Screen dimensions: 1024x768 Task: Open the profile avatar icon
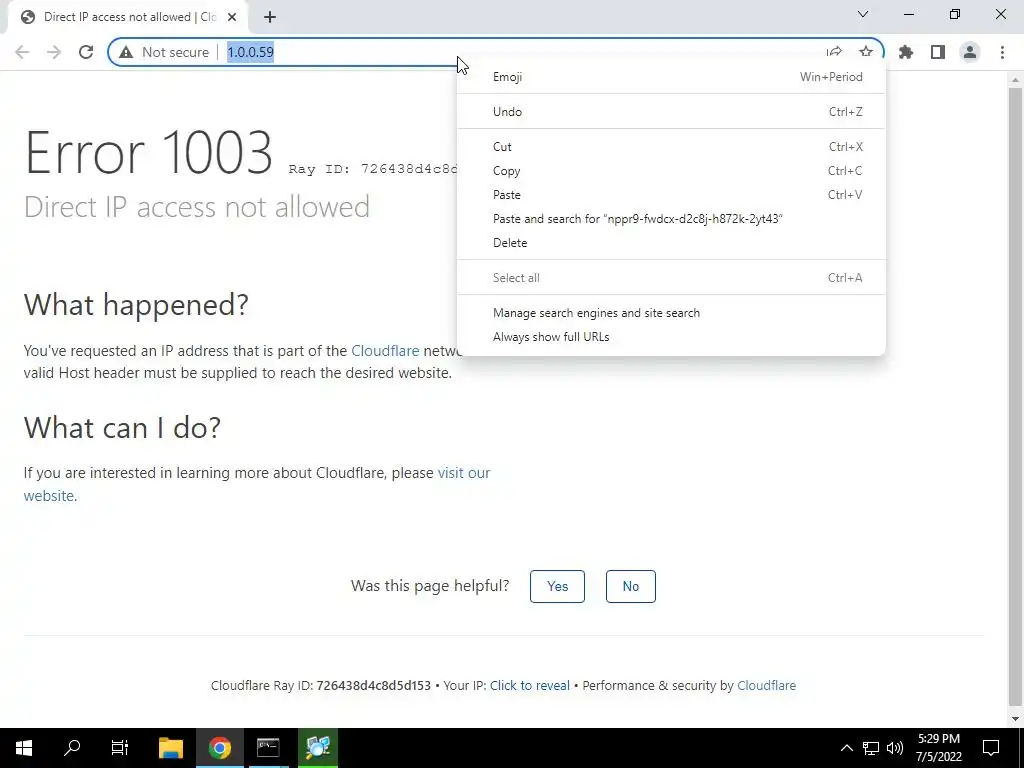click(x=970, y=52)
